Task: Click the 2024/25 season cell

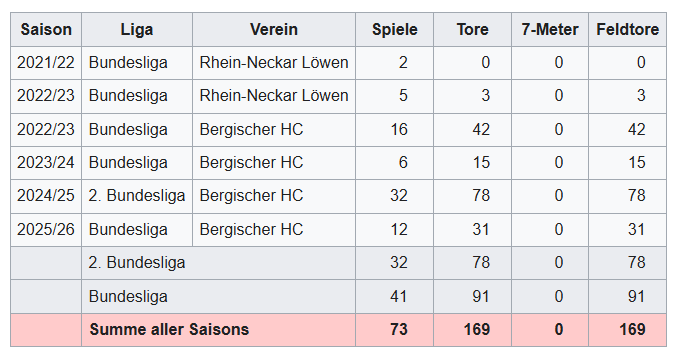Action: 46,195
